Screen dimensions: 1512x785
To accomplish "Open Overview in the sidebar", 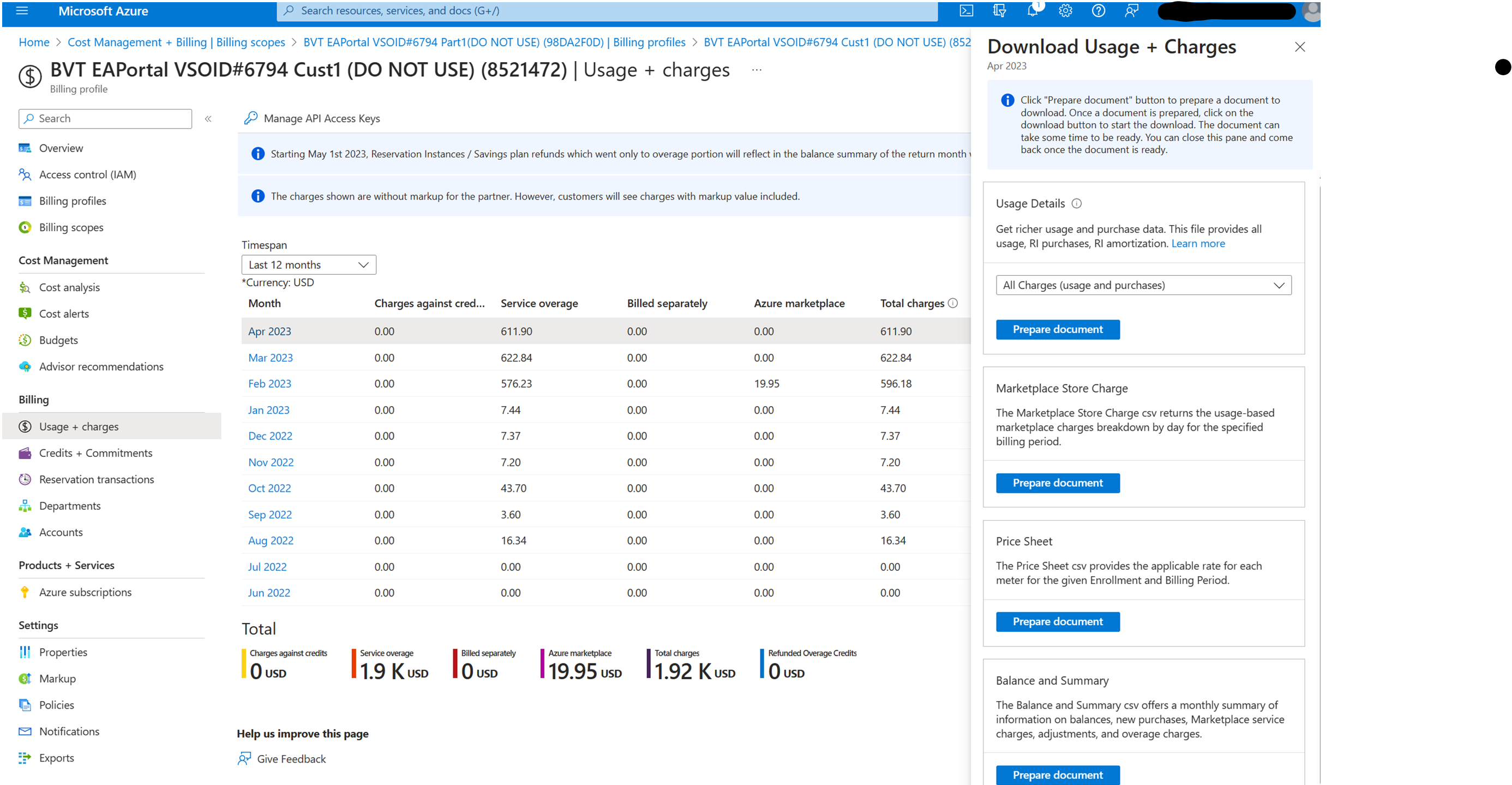I will coord(61,148).
